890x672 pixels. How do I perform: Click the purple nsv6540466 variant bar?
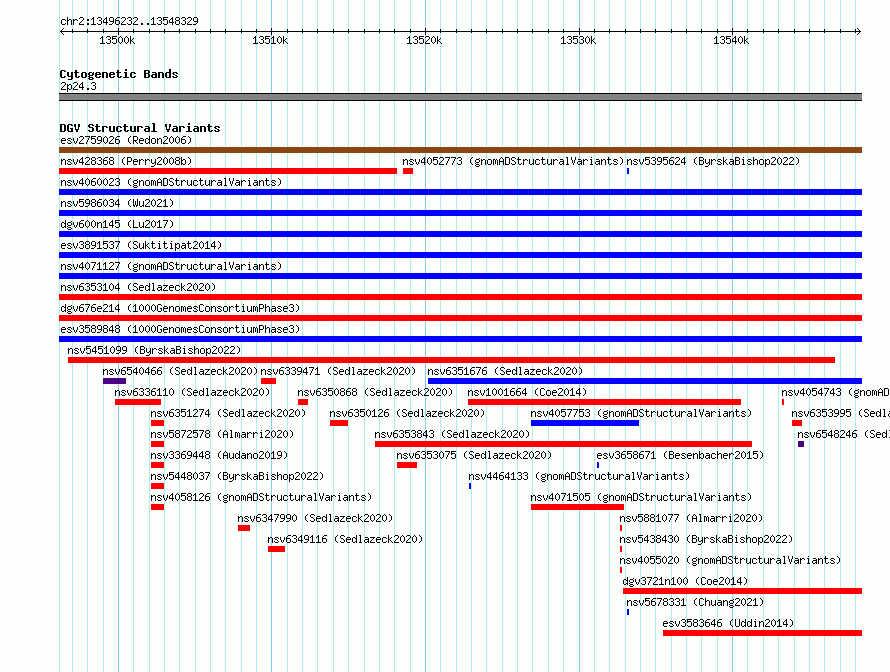point(114,381)
